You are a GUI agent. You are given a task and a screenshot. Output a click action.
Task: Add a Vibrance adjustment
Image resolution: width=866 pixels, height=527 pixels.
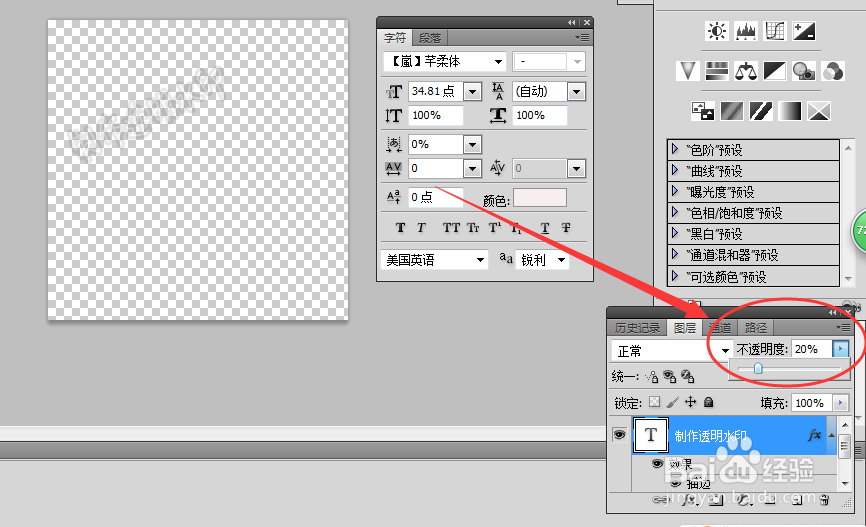pyautogui.click(x=688, y=71)
